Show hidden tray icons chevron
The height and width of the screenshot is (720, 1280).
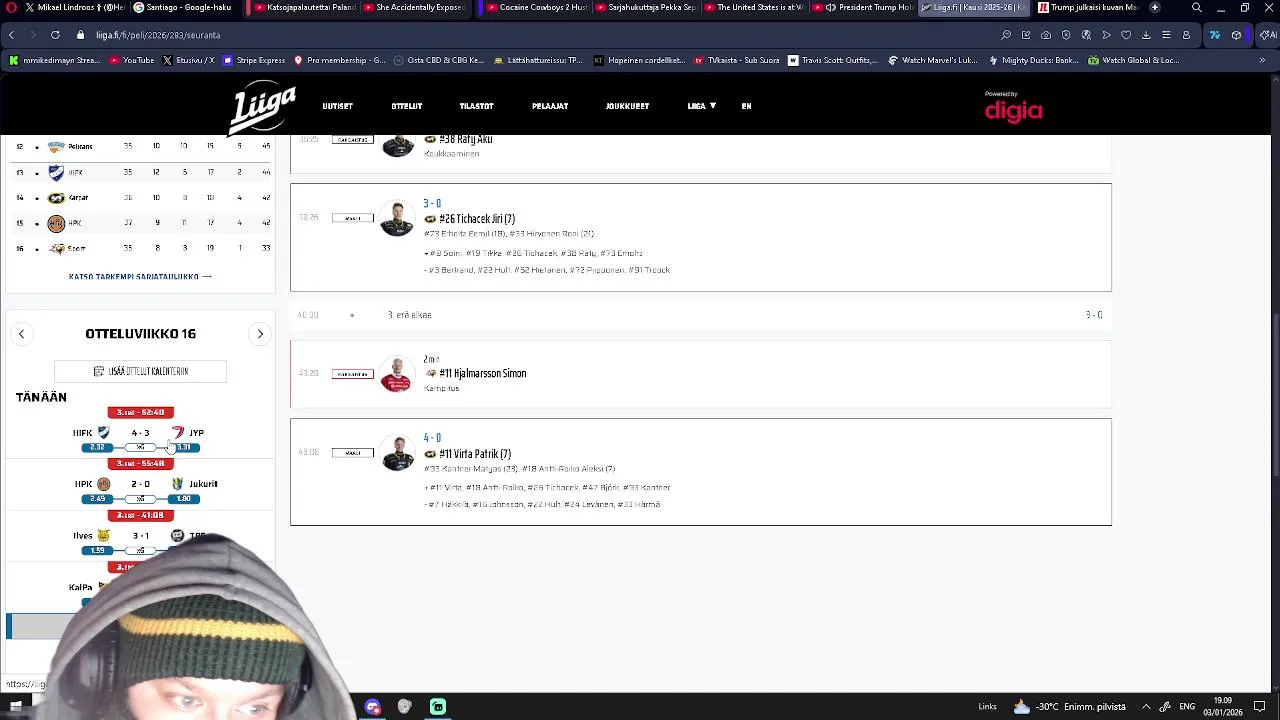coord(1145,707)
